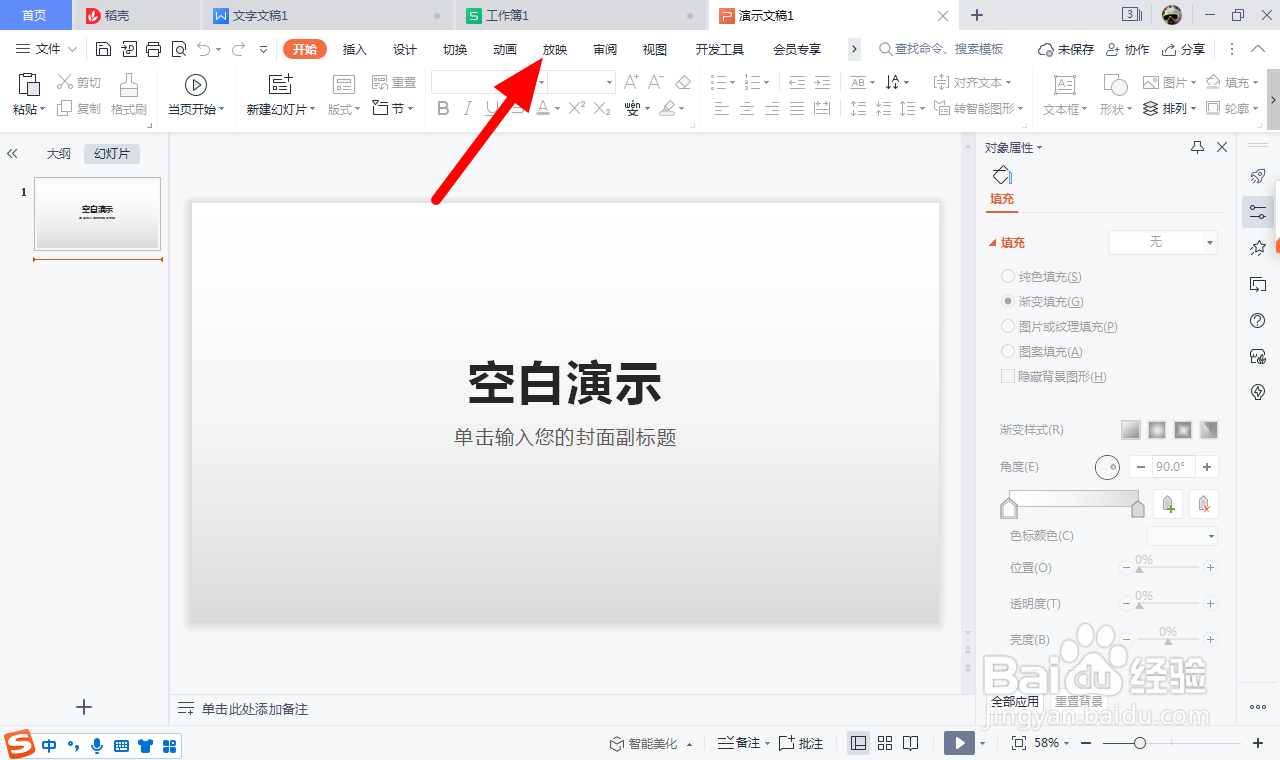Click the superscript formatting icon
This screenshot has width=1280, height=760.
575,109
